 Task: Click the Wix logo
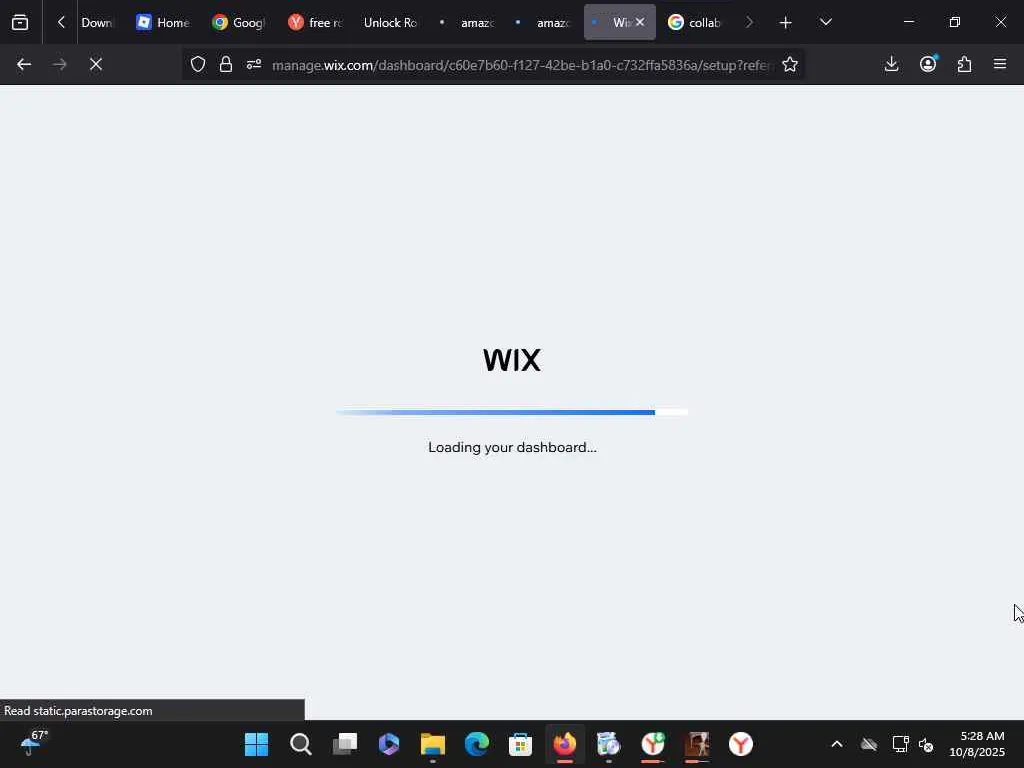click(512, 360)
